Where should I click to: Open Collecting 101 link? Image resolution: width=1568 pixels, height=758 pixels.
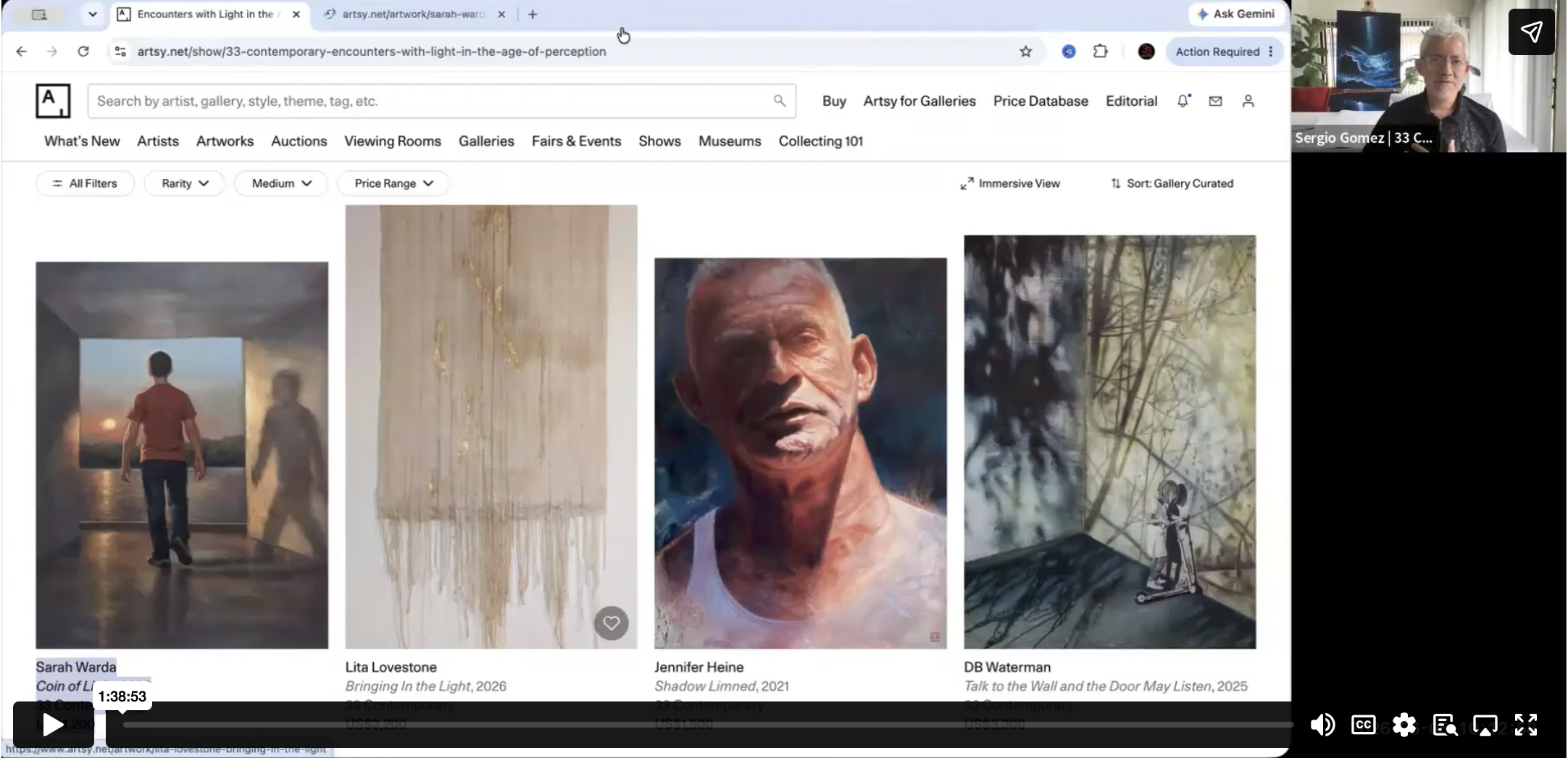point(821,141)
